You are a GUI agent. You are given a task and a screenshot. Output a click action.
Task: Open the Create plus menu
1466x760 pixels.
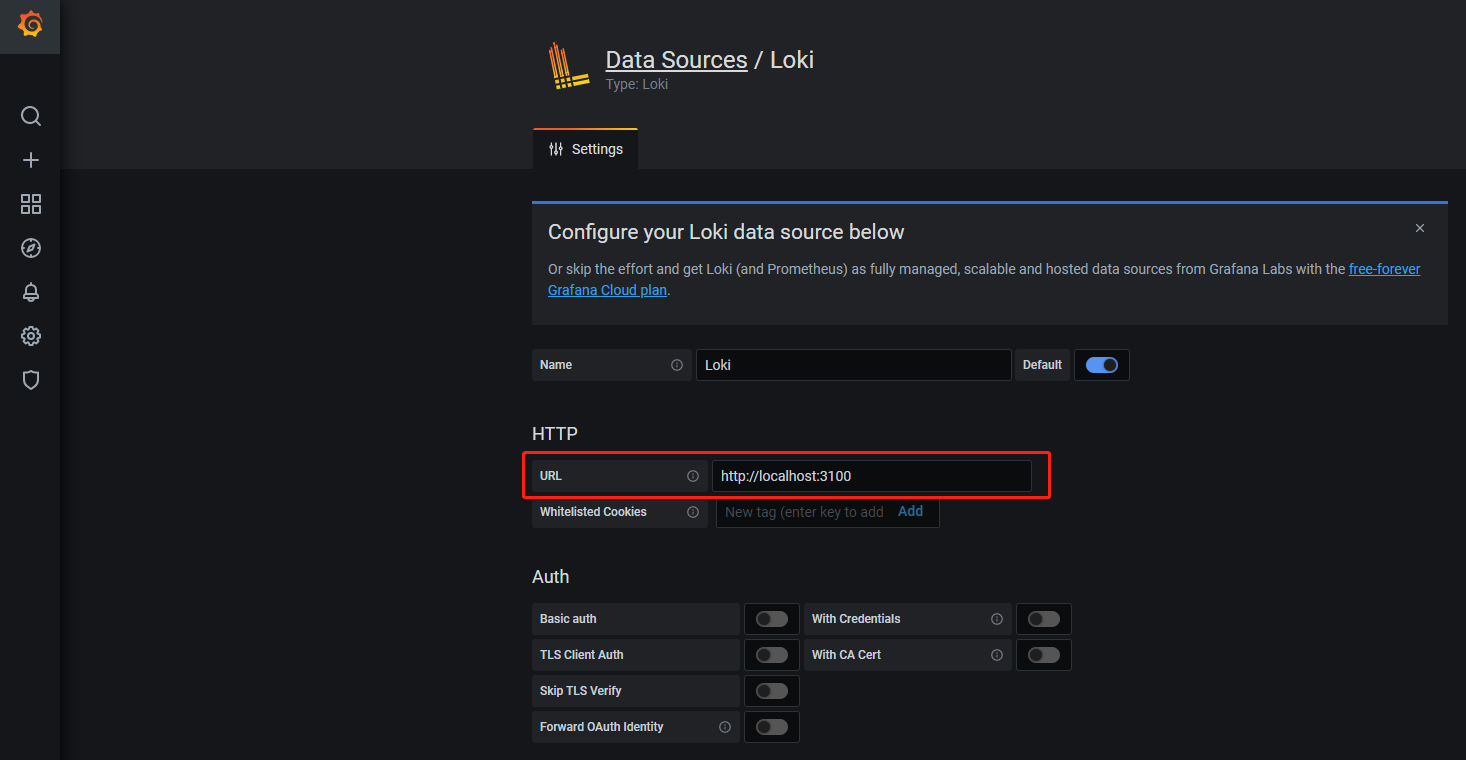pos(31,160)
